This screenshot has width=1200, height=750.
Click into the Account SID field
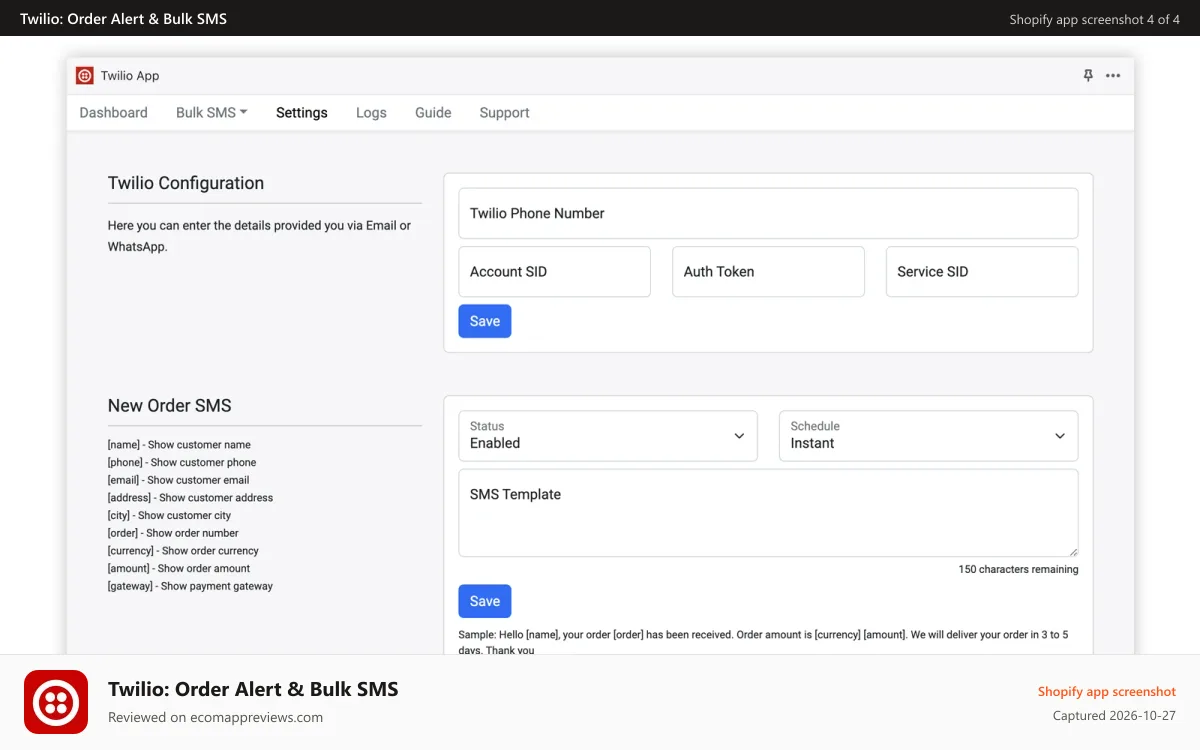coord(554,272)
